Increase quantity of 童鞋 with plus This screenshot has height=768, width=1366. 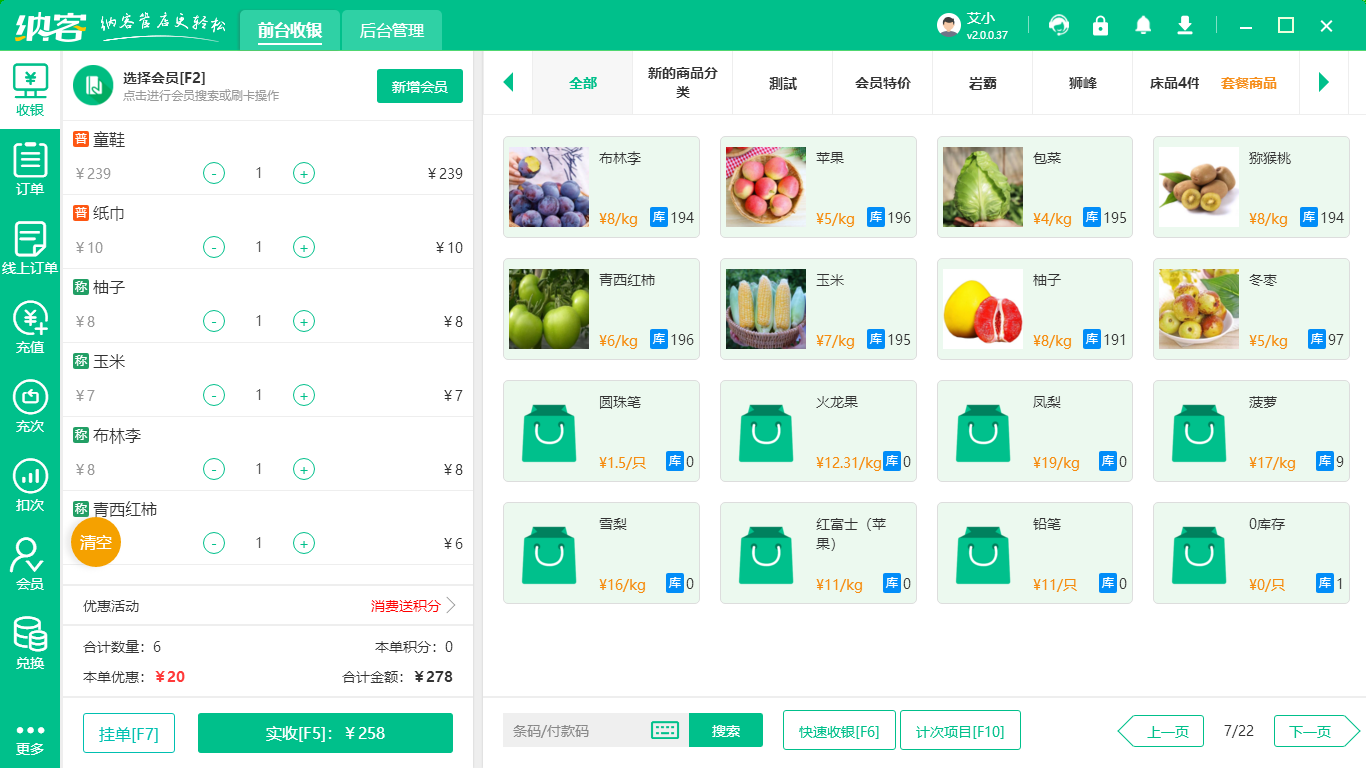point(304,173)
